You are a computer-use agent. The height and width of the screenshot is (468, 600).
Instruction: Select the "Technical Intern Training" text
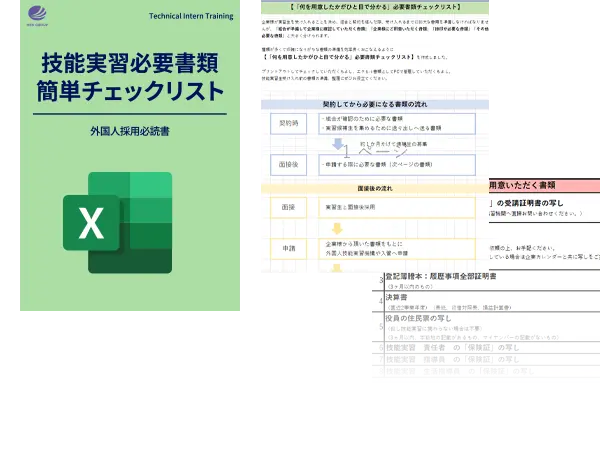click(191, 16)
